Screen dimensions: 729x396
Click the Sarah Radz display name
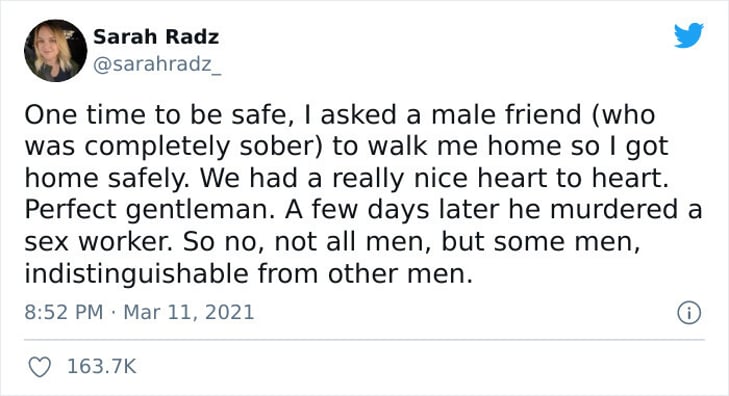pos(156,37)
